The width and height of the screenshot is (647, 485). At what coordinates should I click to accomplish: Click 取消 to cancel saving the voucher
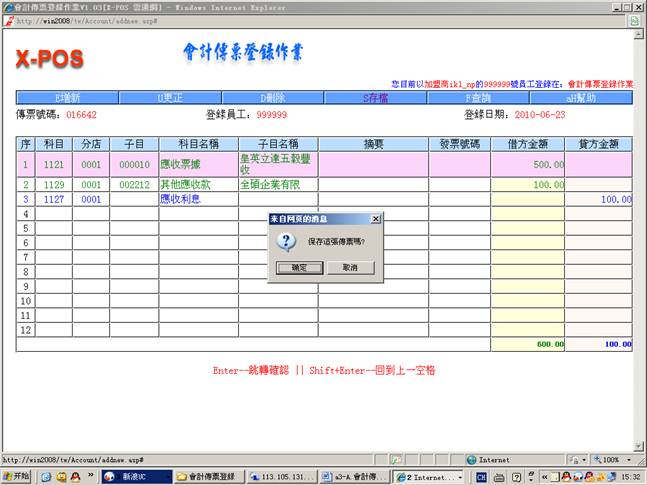(x=350, y=268)
